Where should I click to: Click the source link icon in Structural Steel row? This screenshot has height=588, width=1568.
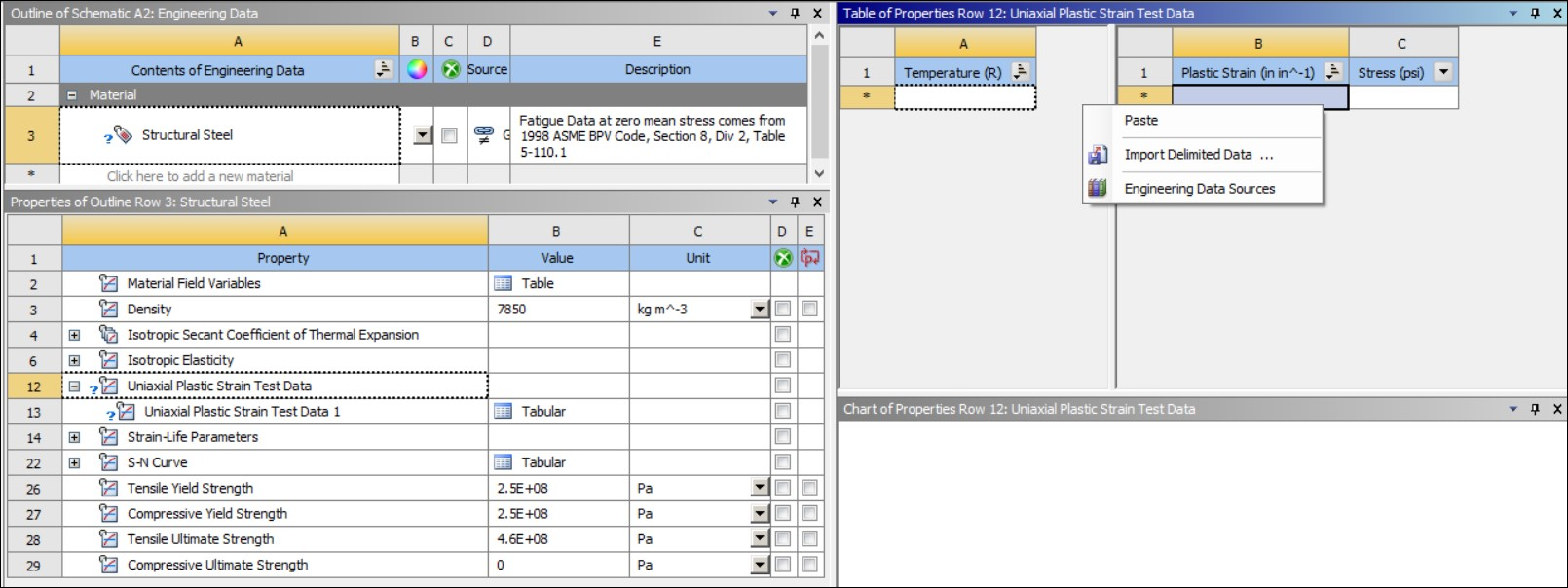coord(483,134)
